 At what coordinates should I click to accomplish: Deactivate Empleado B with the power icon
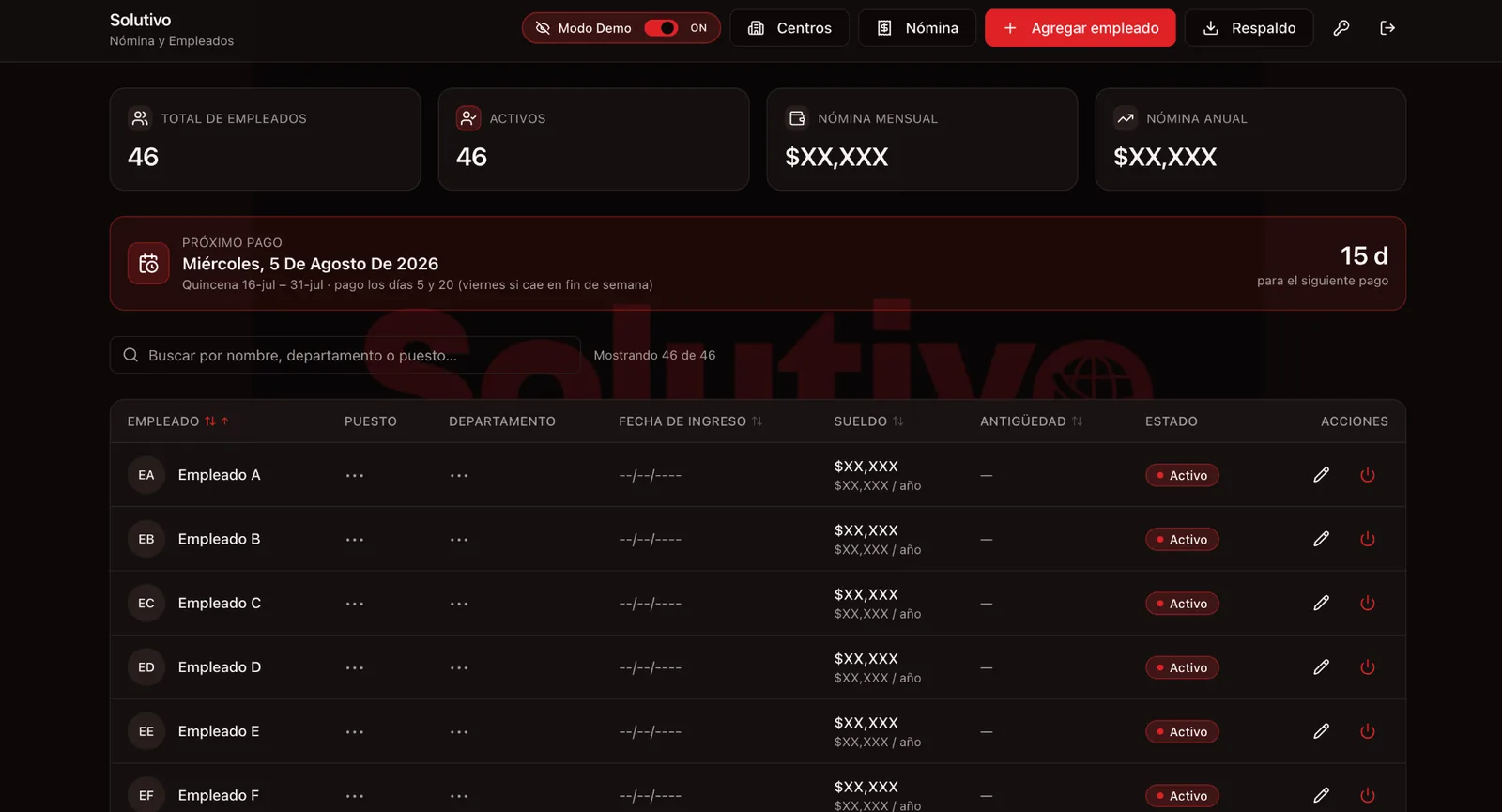(x=1368, y=539)
